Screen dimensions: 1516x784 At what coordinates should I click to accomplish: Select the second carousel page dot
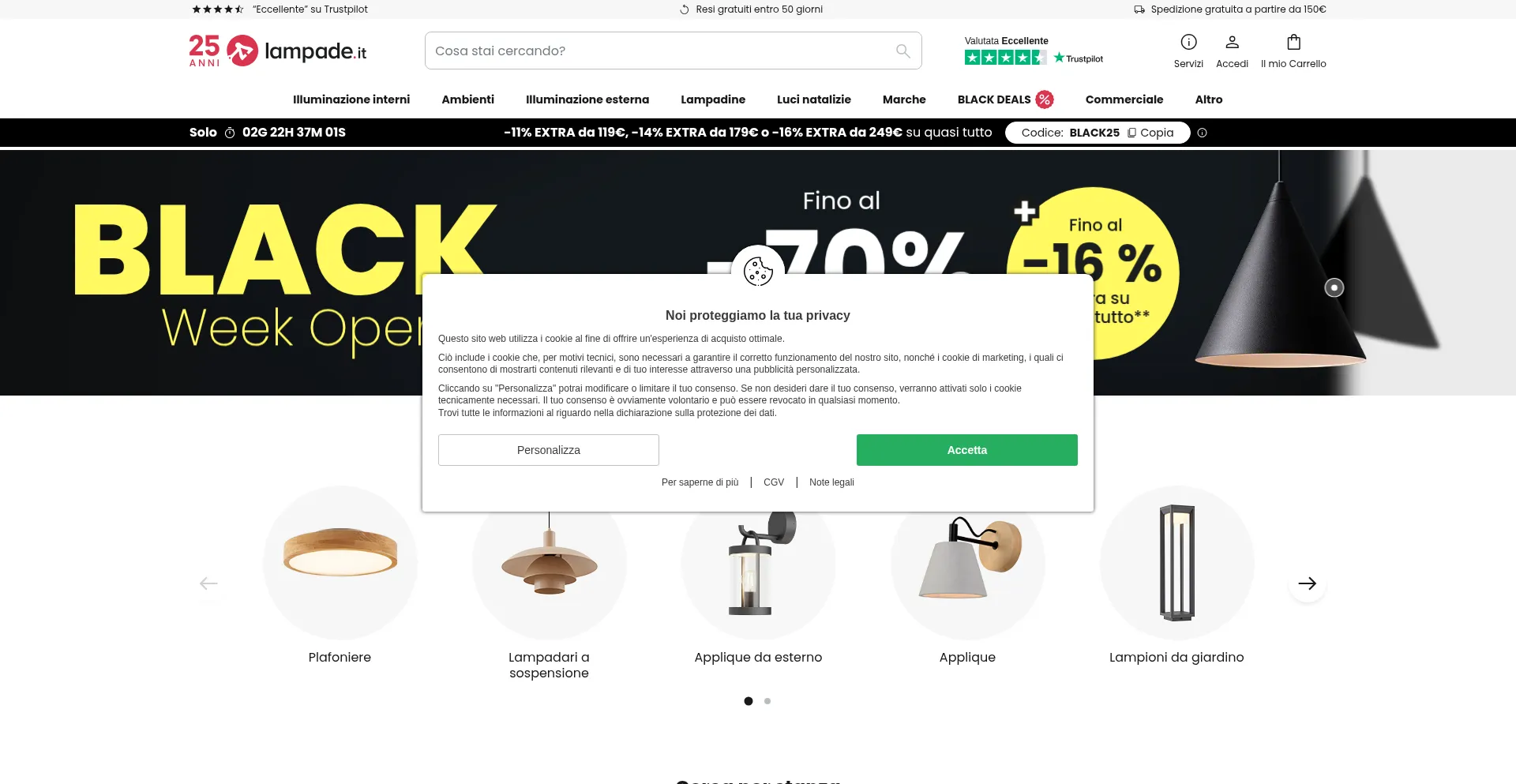767,701
